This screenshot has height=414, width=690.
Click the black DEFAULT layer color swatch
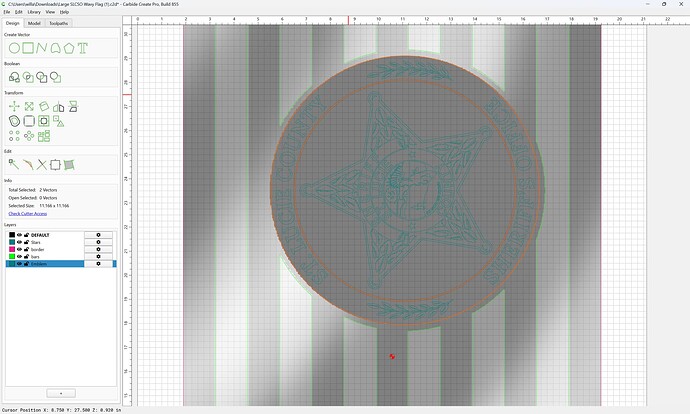click(12, 235)
